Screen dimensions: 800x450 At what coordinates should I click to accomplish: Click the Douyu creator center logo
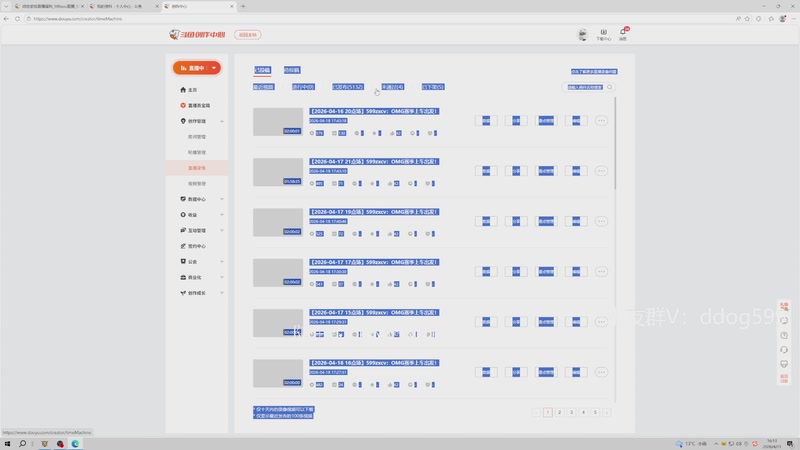coord(197,35)
